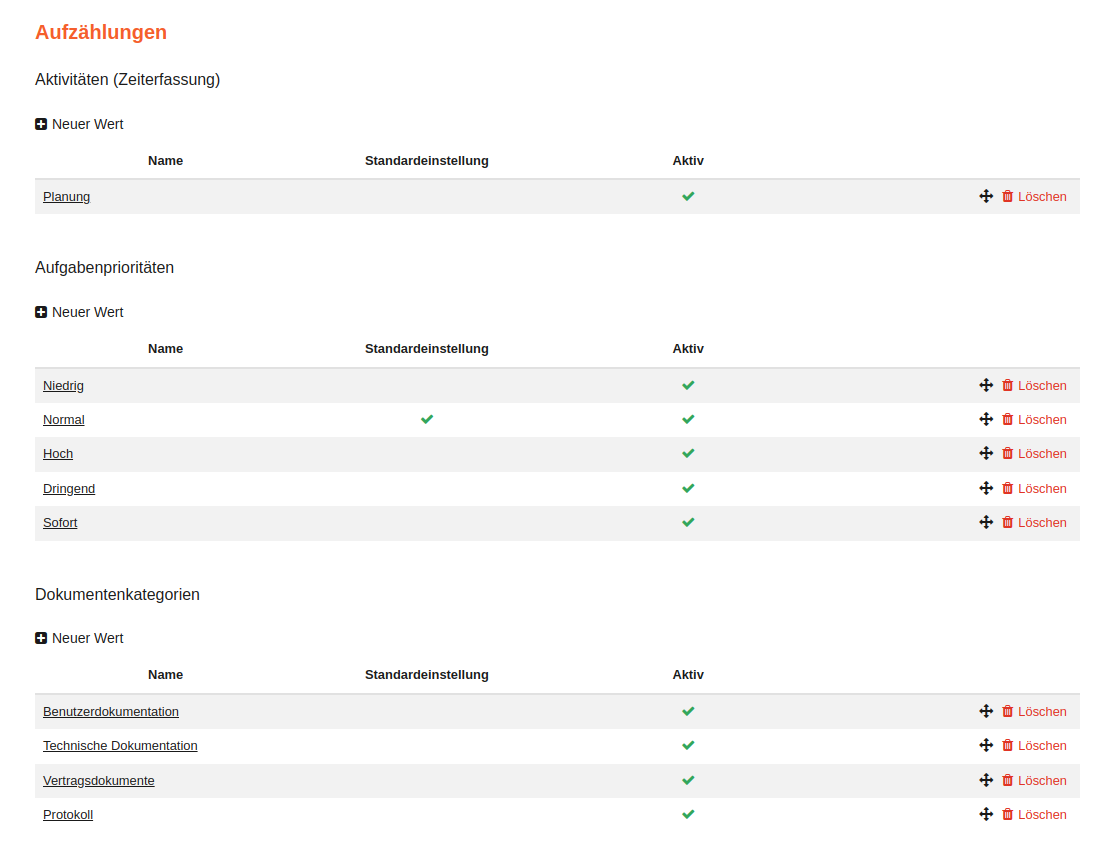Click the plus icon under Dokumentenkategorien
The height and width of the screenshot is (863, 1115).
tap(41, 638)
